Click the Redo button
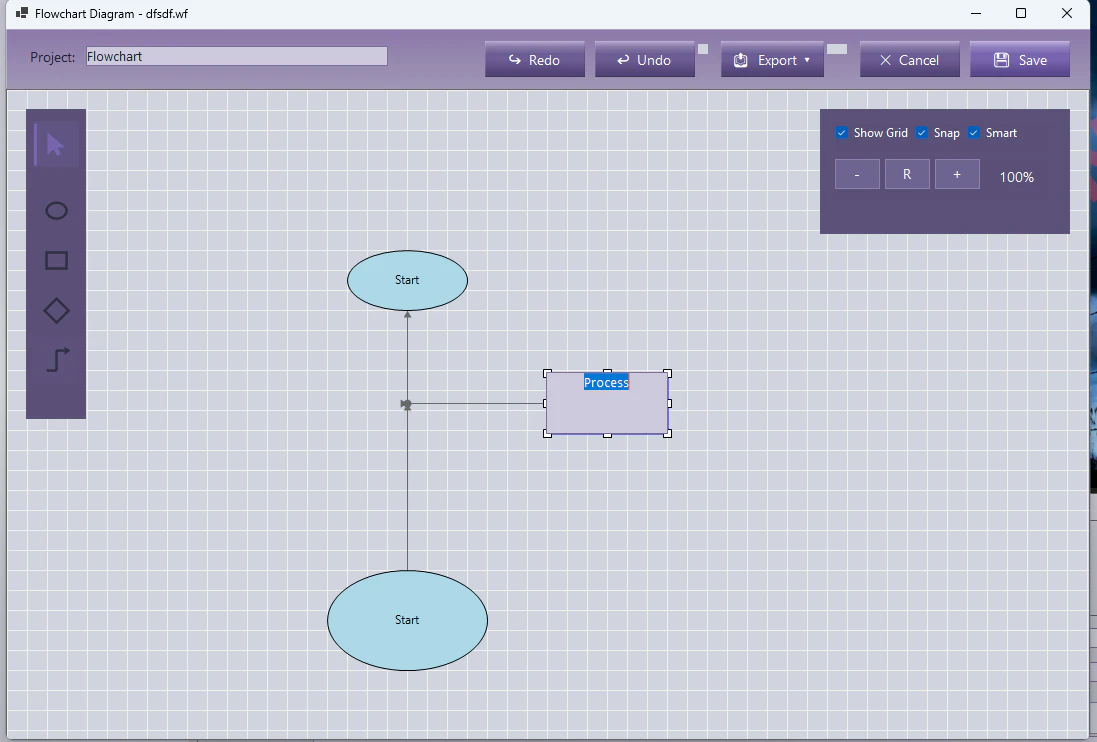Viewport: 1097px width, 742px height. (x=535, y=60)
